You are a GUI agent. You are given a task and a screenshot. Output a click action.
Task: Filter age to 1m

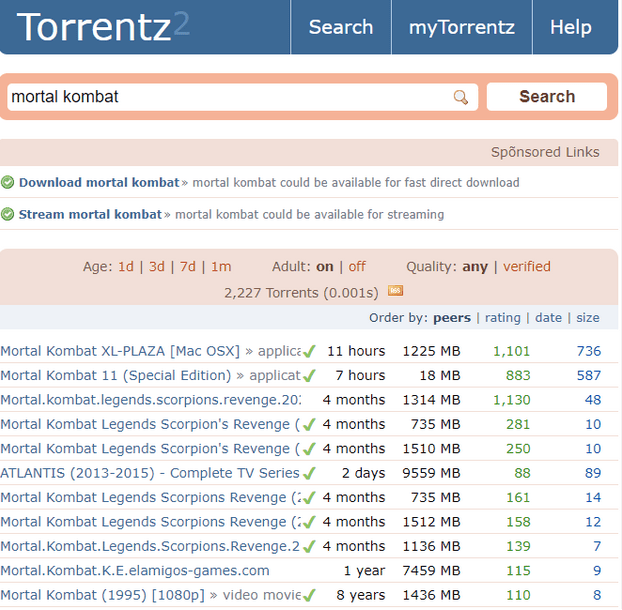[x=221, y=267]
